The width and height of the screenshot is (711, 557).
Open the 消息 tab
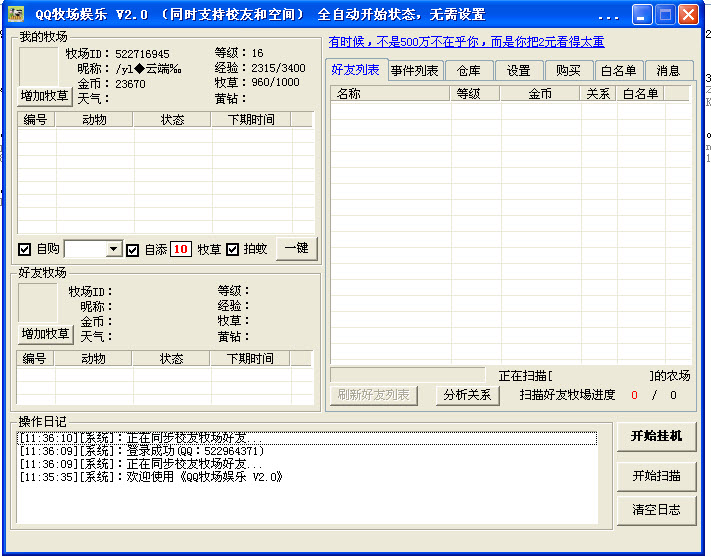click(x=668, y=71)
